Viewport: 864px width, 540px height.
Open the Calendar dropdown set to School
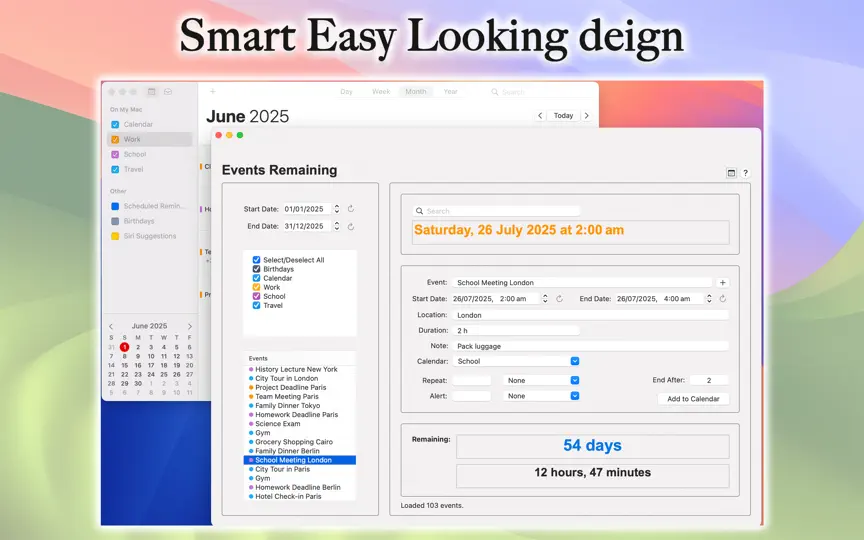[516, 361]
